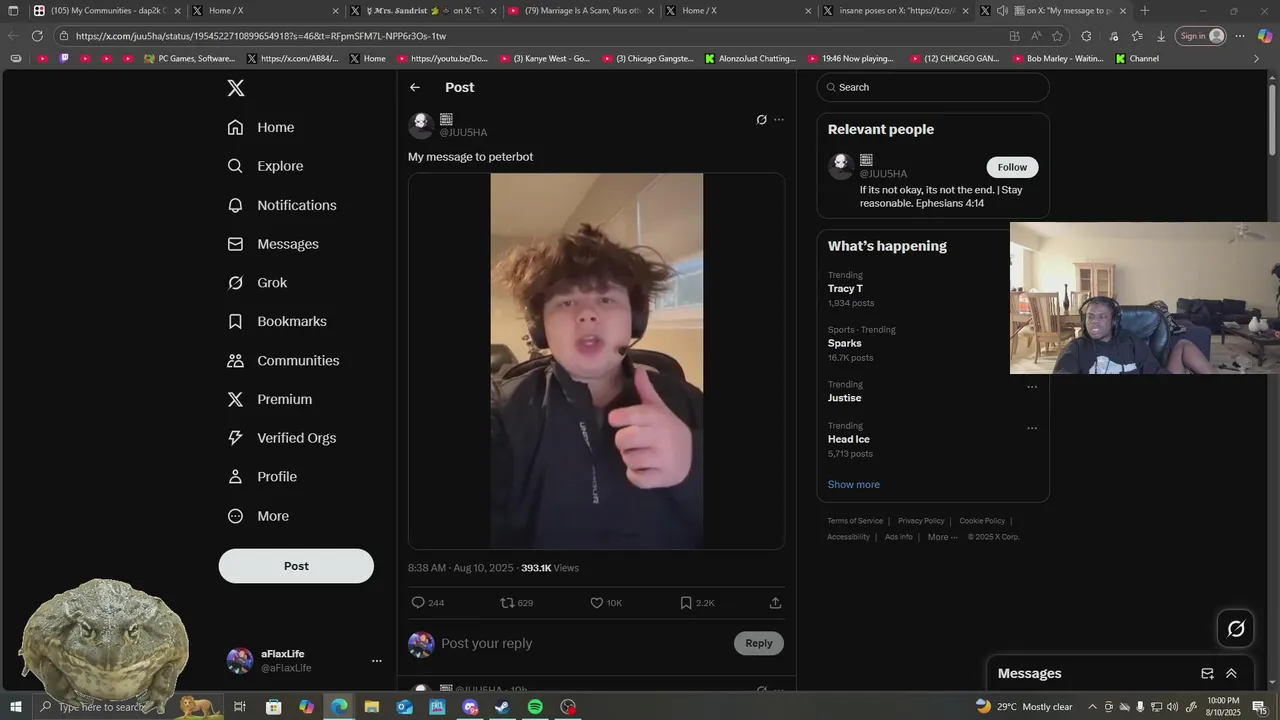Open the Terms of Service link

coord(855,521)
